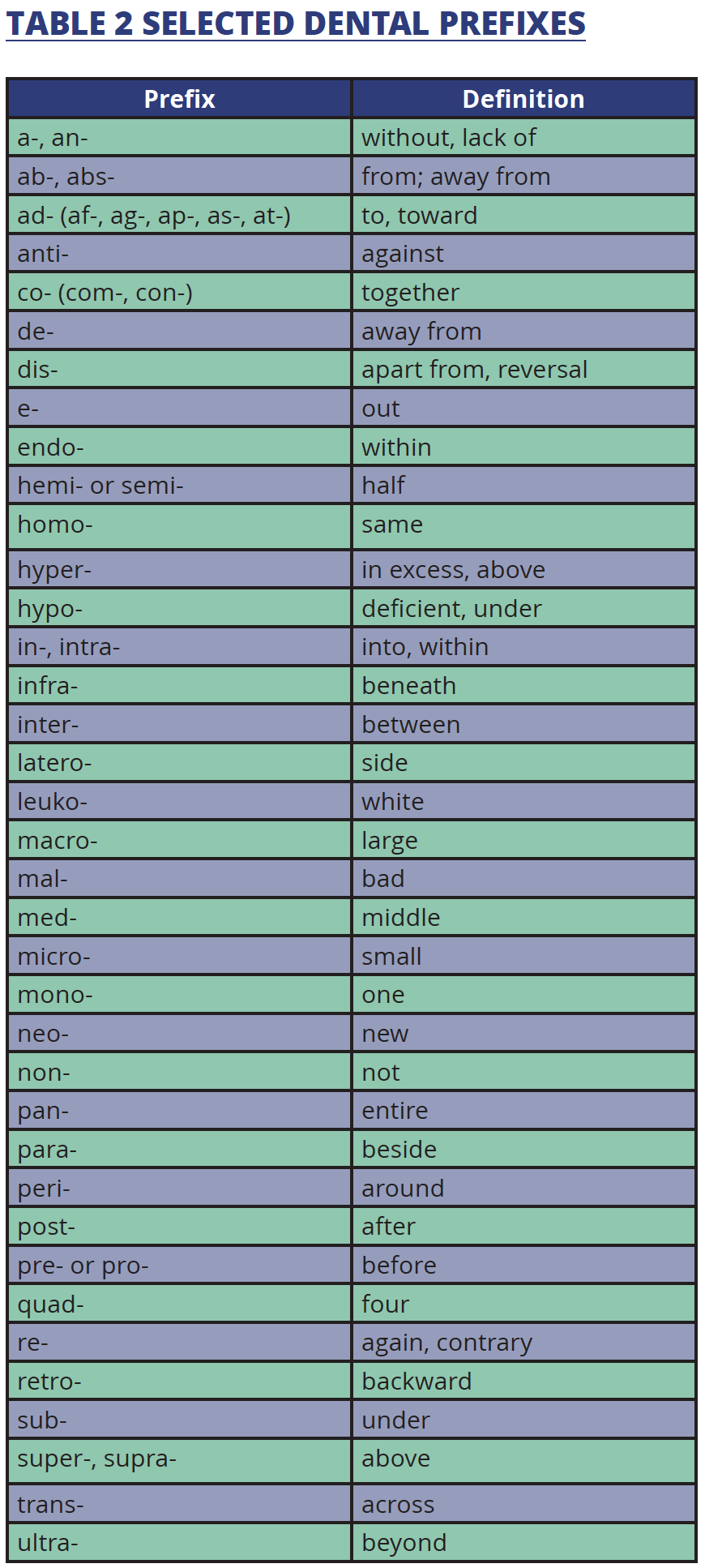Click the Prefix column header
705x1568 pixels.
[179, 99]
